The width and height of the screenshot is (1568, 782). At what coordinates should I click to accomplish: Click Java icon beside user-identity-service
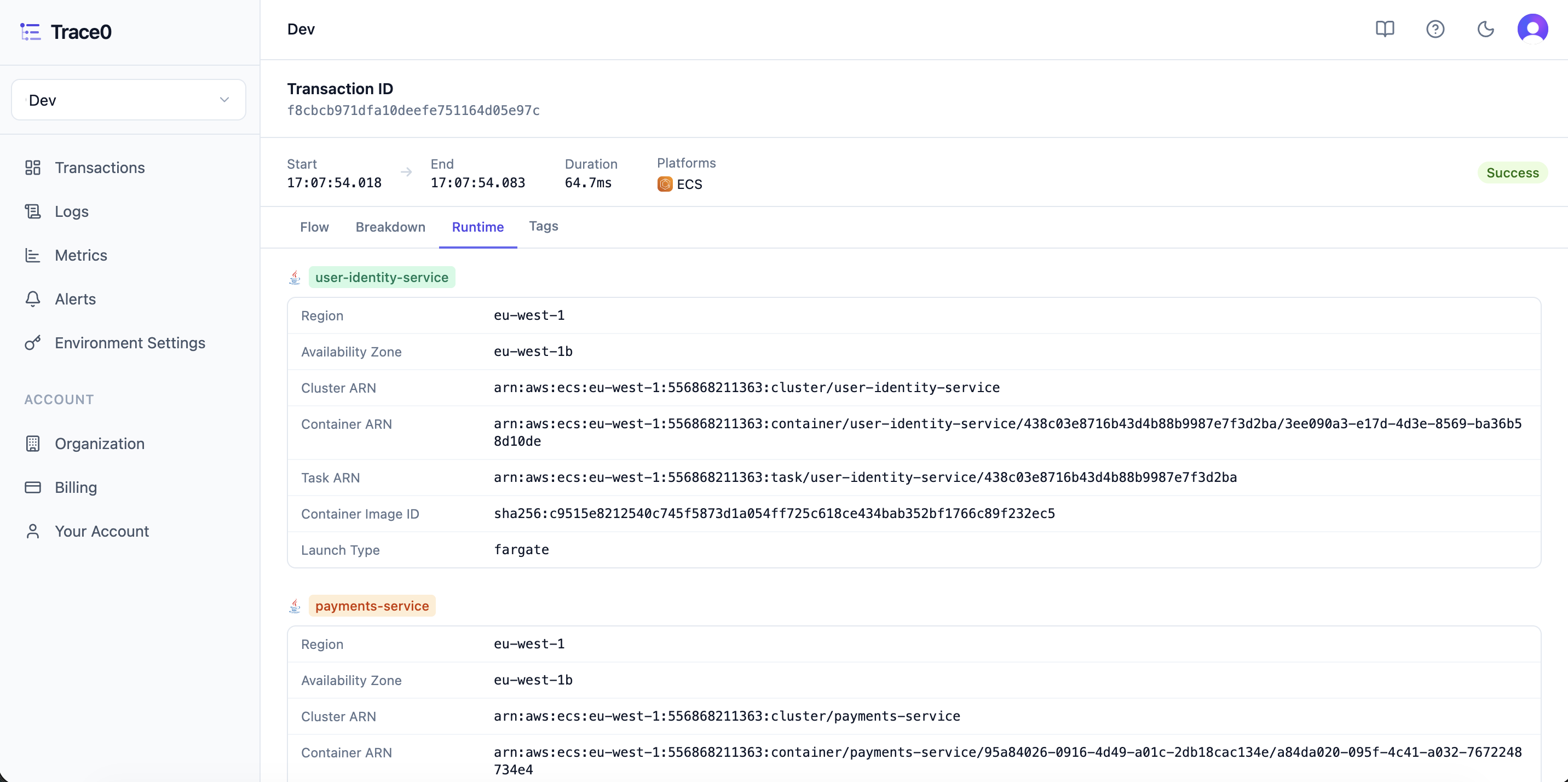tap(295, 277)
